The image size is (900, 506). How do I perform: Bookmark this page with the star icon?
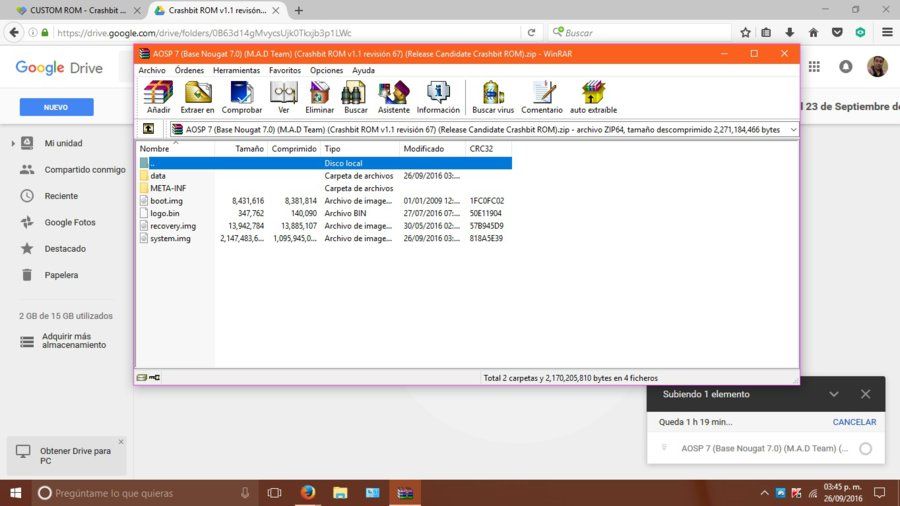745,33
